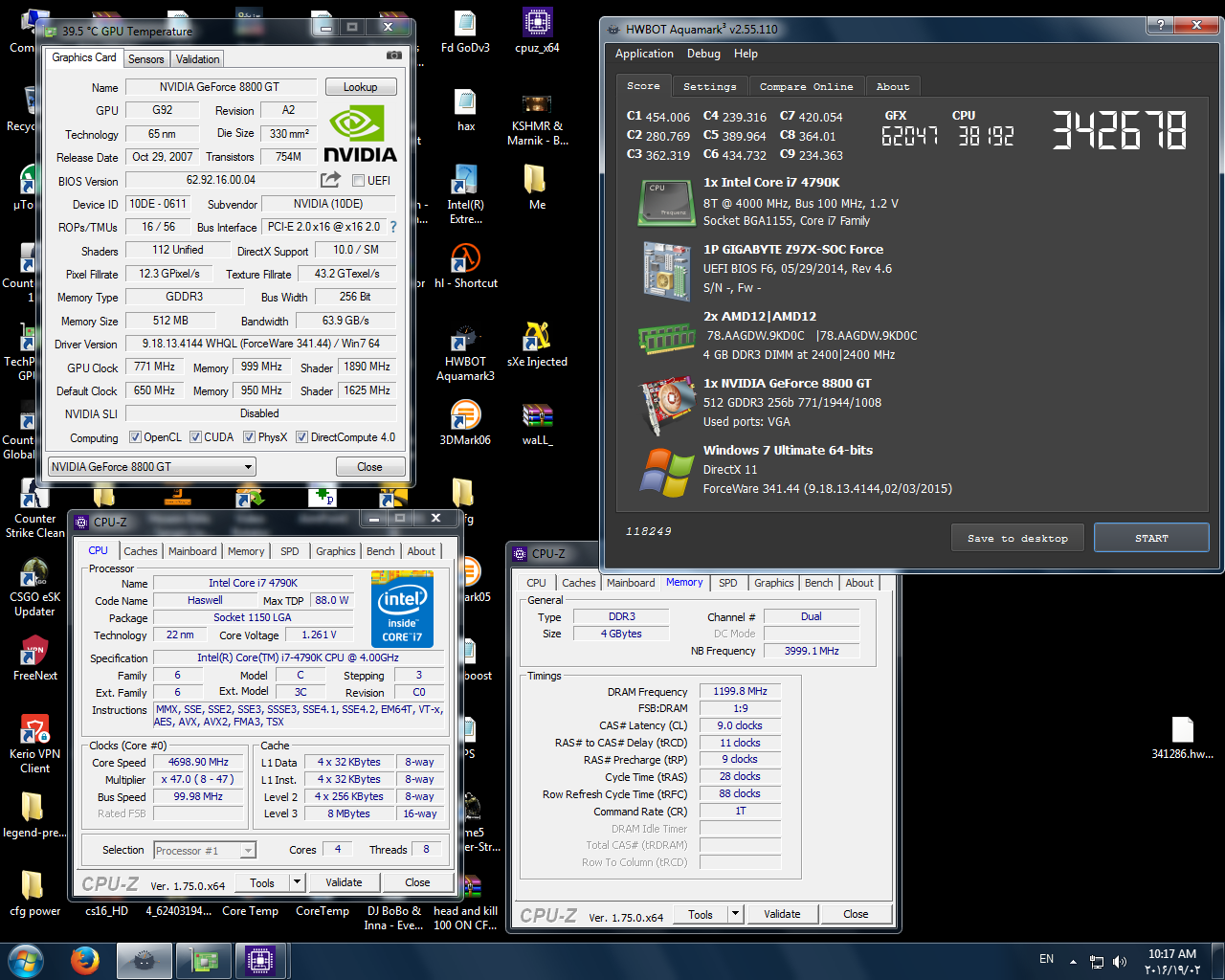
Task: Click the Bus Interface question mark icon
Action: click(x=392, y=227)
